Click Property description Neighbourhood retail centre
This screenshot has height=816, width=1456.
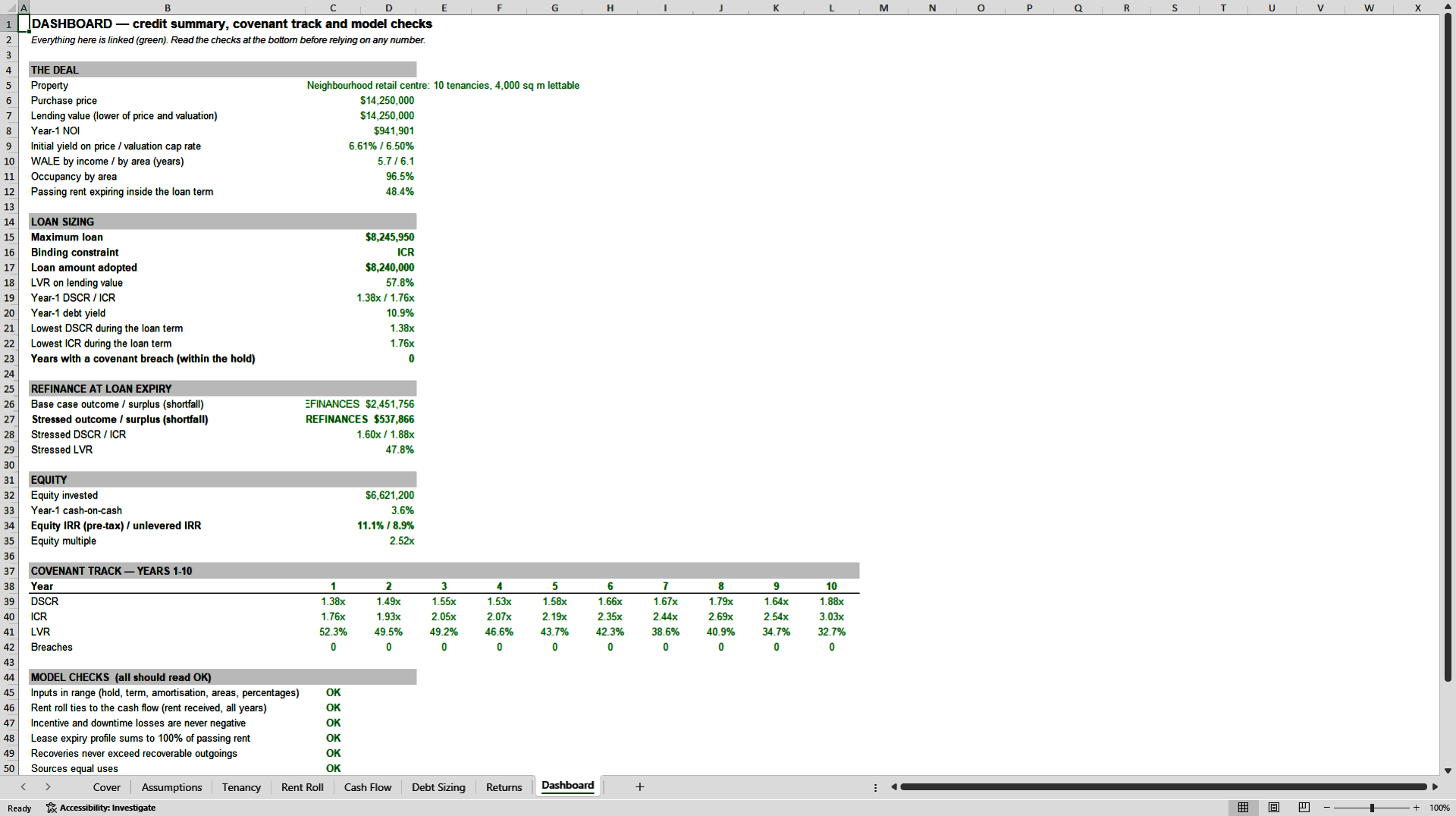tap(443, 86)
